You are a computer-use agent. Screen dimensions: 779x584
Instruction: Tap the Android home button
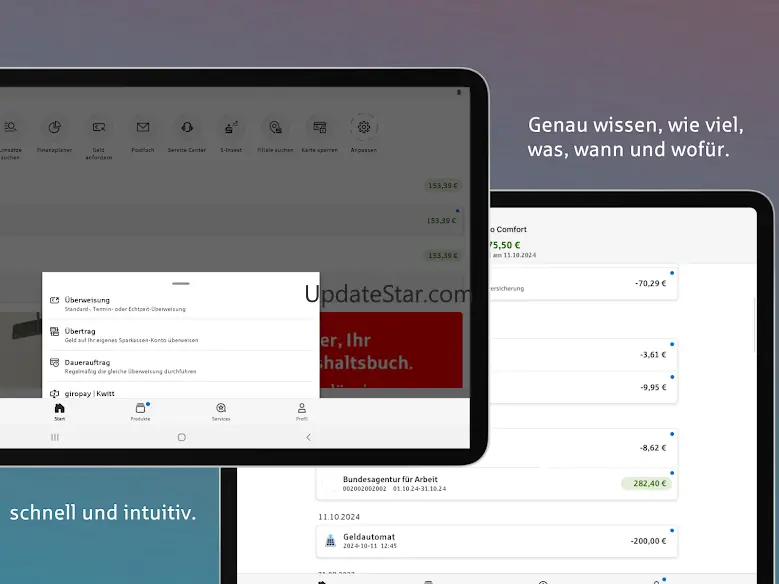click(x=182, y=437)
